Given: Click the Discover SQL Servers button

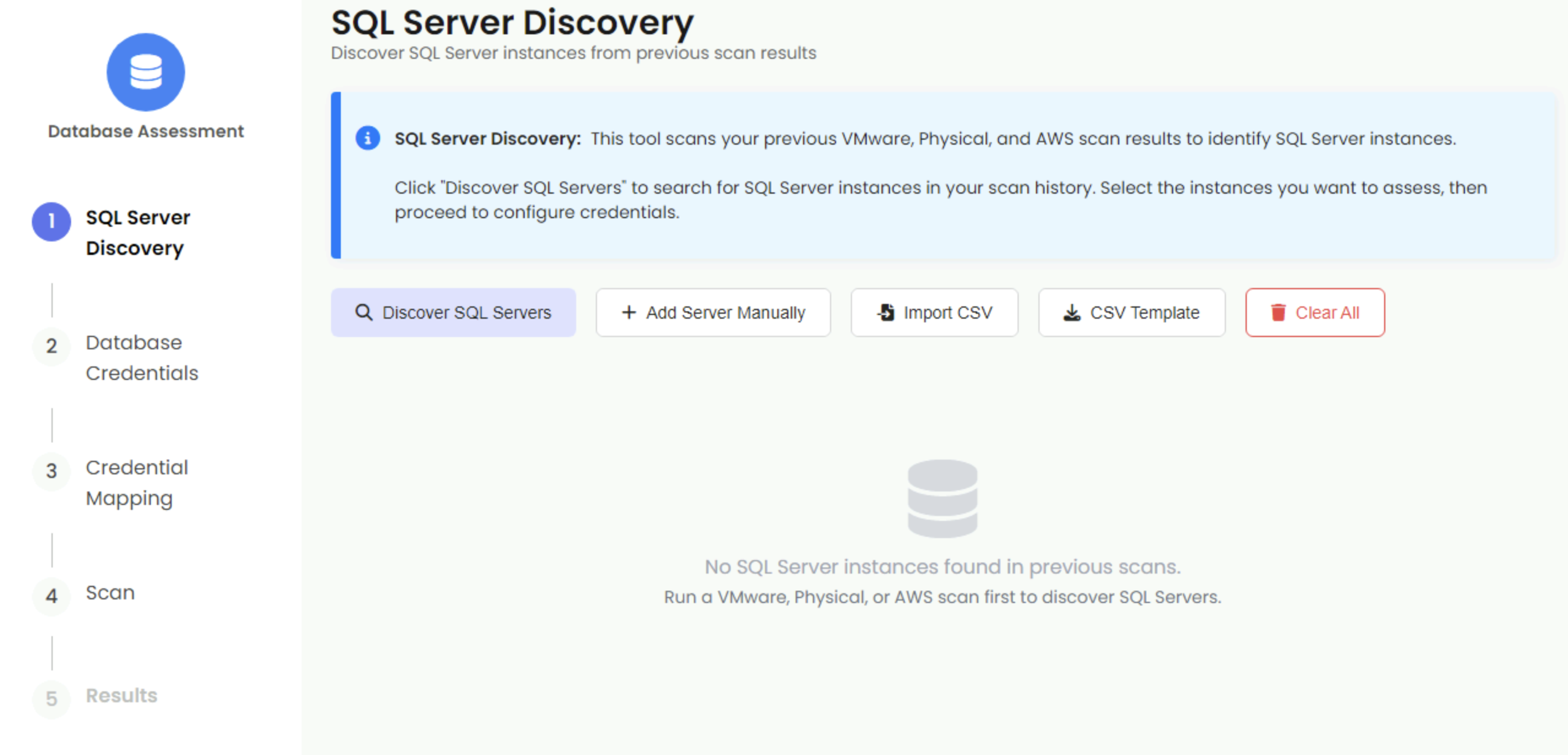Looking at the screenshot, I should [x=454, y=312].
